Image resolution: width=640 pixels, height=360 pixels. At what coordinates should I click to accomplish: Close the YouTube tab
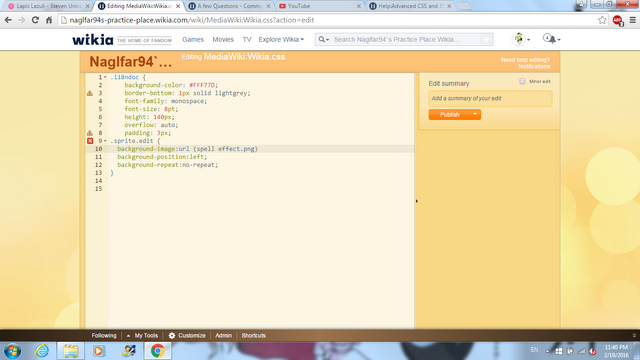point(359,6)
